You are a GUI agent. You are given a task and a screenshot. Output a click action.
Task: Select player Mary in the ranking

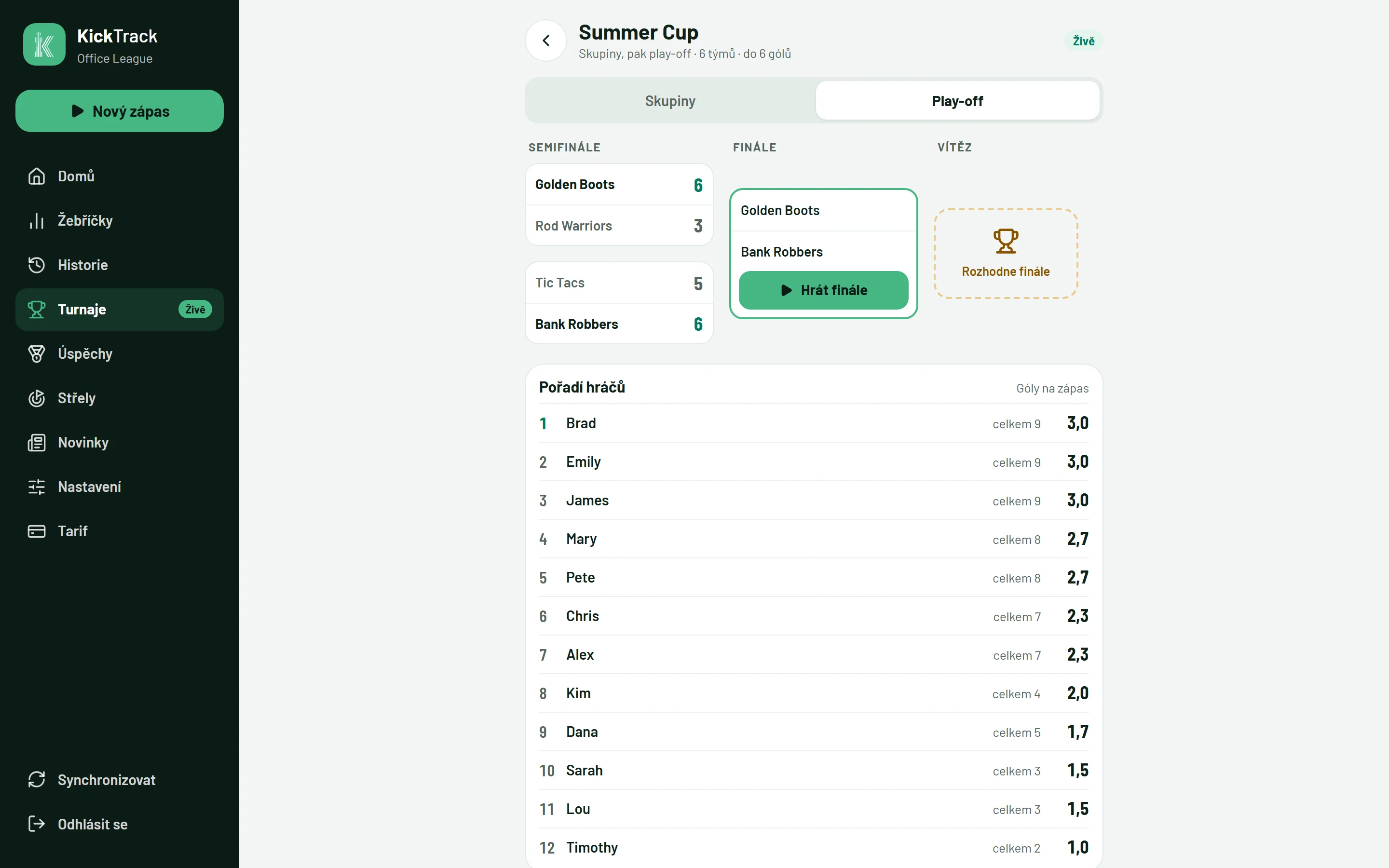click(x=814, y=539)
